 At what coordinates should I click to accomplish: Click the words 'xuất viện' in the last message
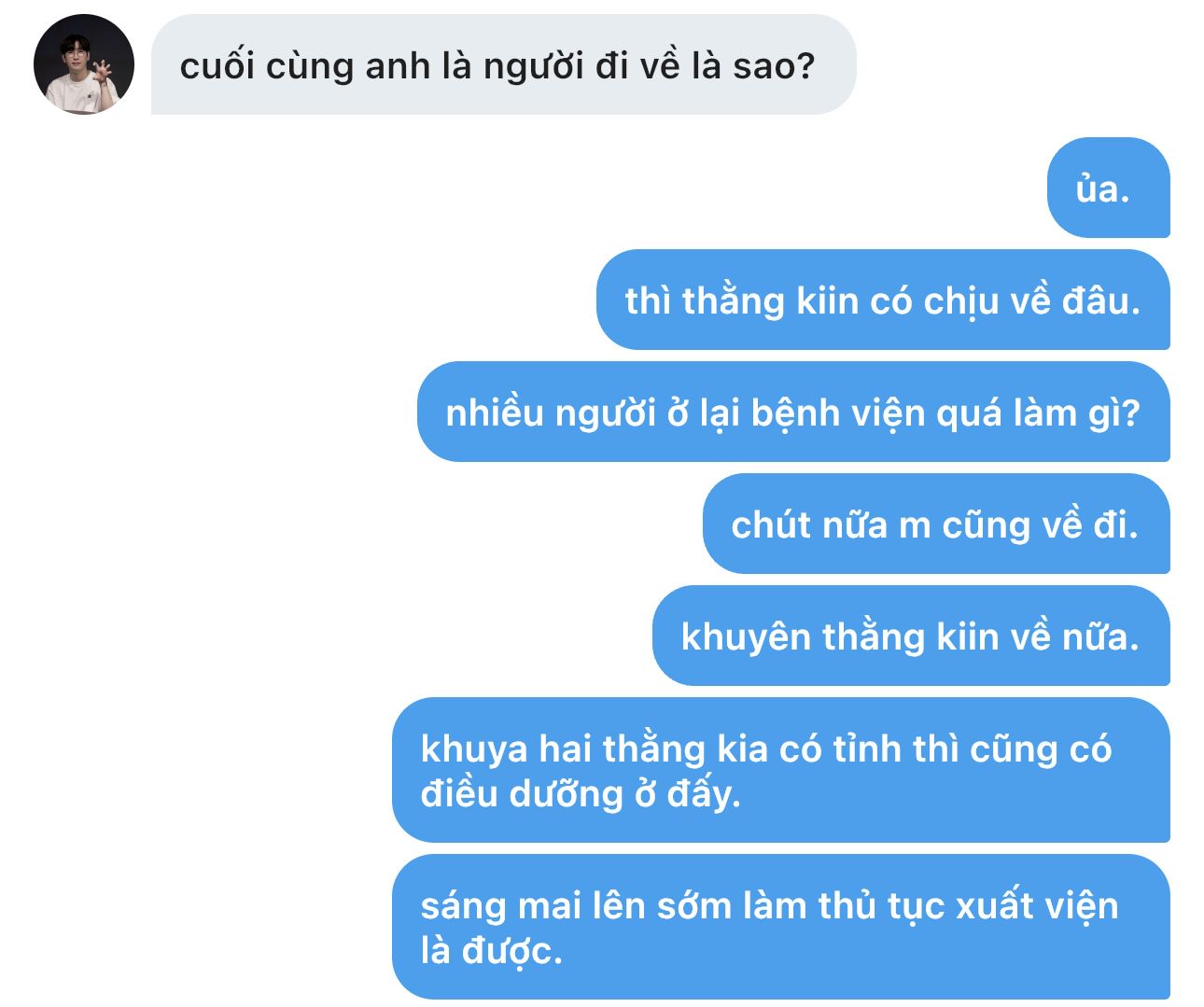point(1037,906)
